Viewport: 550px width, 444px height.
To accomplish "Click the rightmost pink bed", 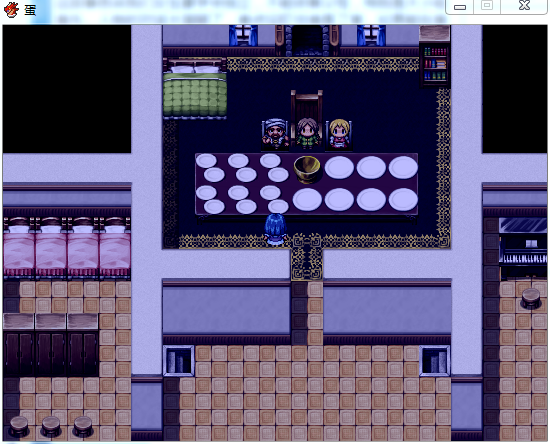I will 115,248.
